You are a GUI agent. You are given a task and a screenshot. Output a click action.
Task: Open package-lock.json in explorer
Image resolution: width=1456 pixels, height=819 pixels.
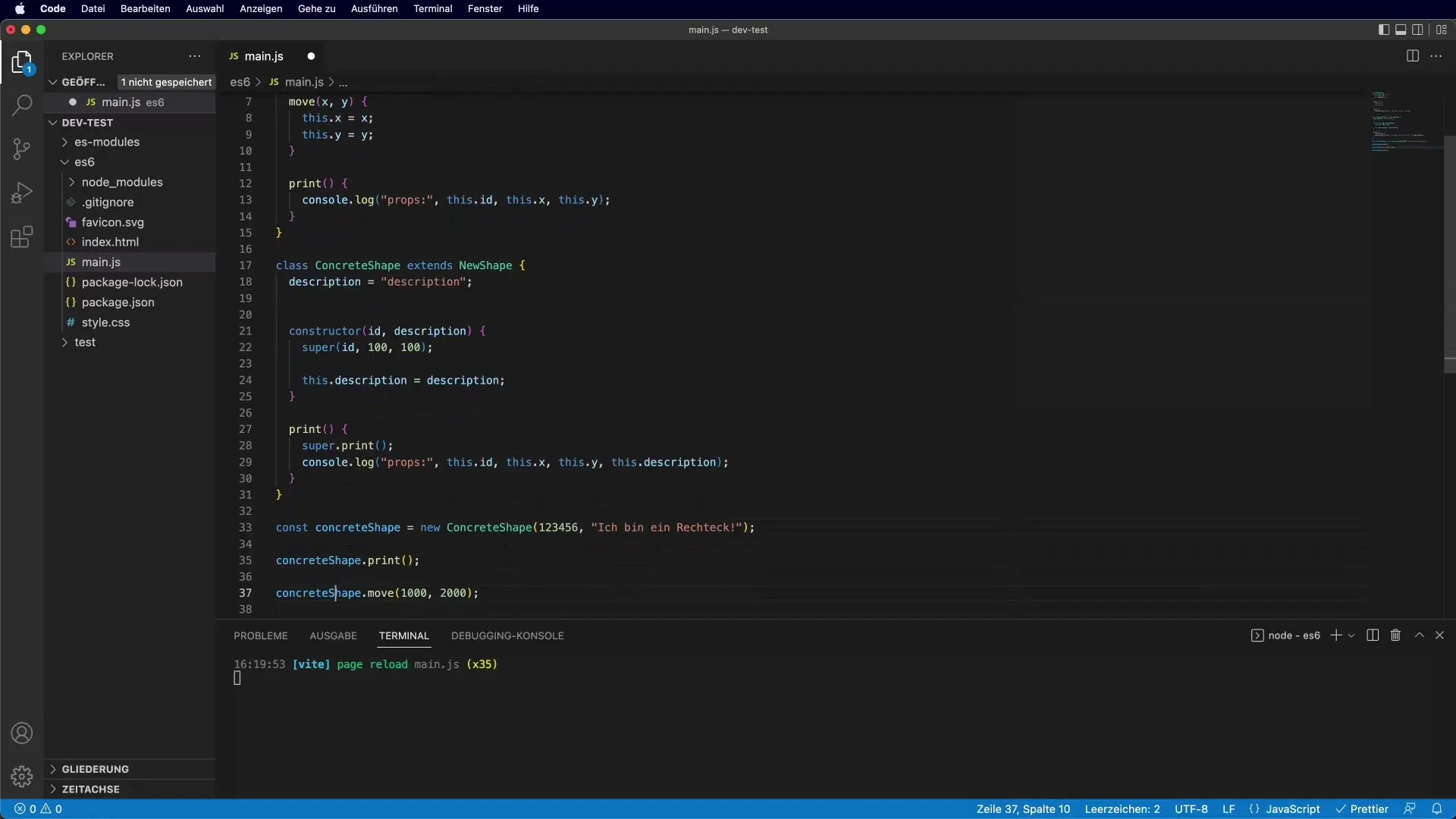[130, 282]
